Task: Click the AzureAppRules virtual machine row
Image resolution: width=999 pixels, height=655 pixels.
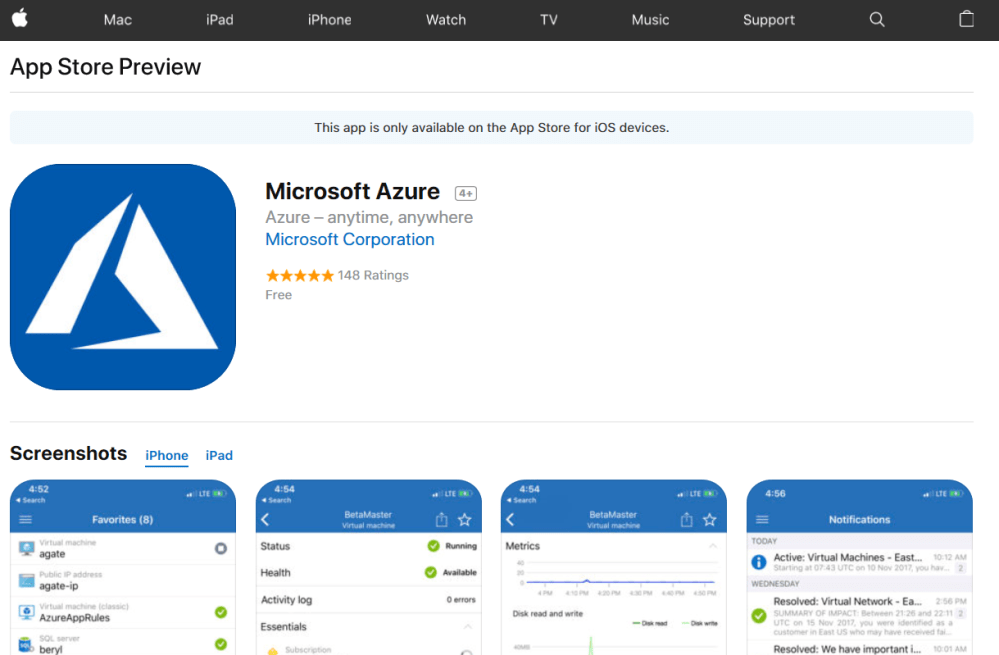Action: pos(122,612)
